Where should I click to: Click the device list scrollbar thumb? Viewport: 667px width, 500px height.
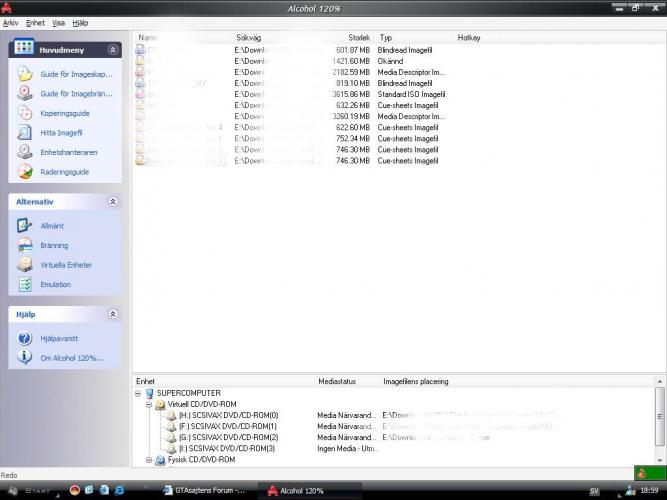click(x=659, y=416)
